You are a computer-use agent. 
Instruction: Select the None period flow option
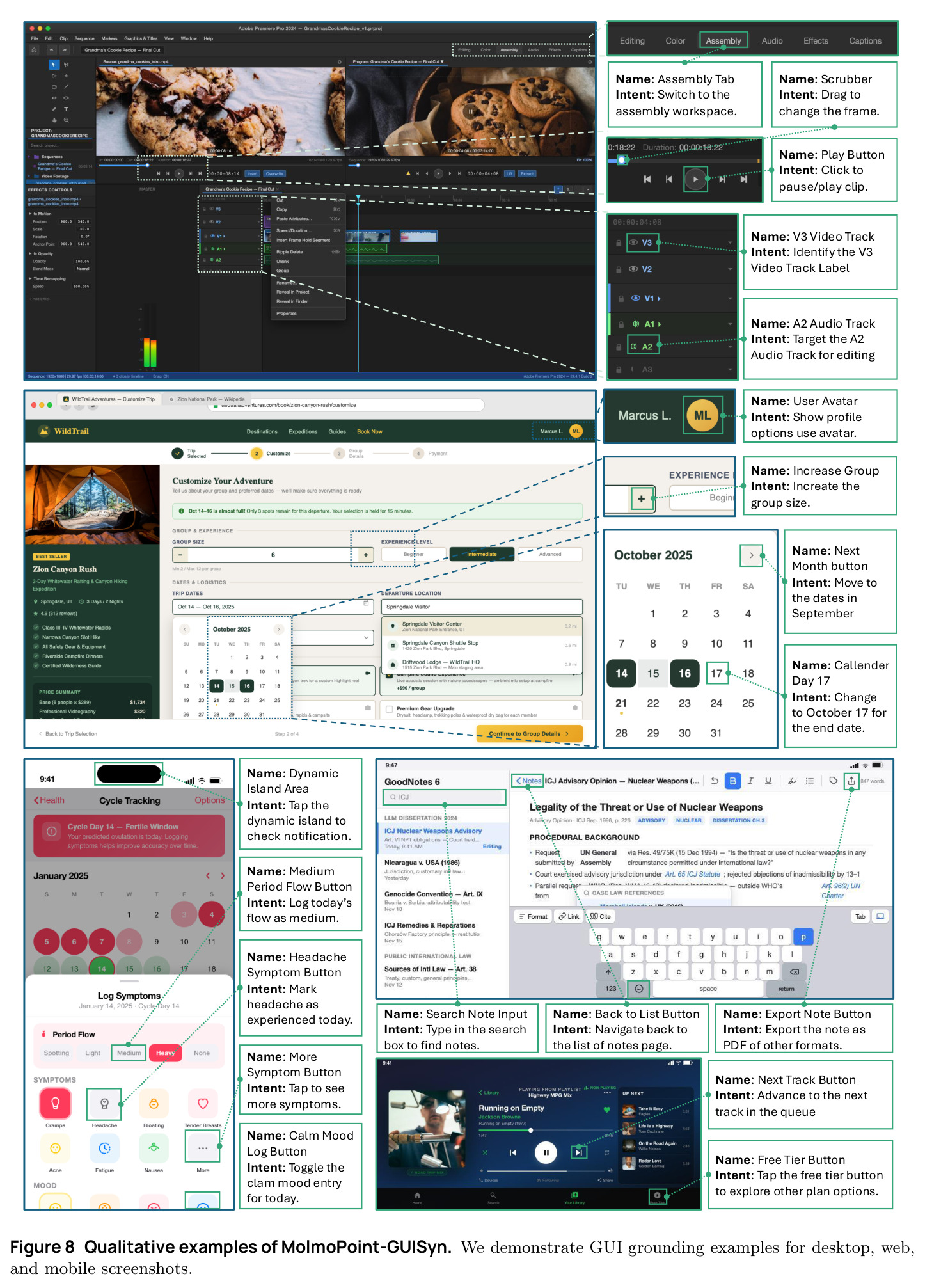[x=202, y=1053]
